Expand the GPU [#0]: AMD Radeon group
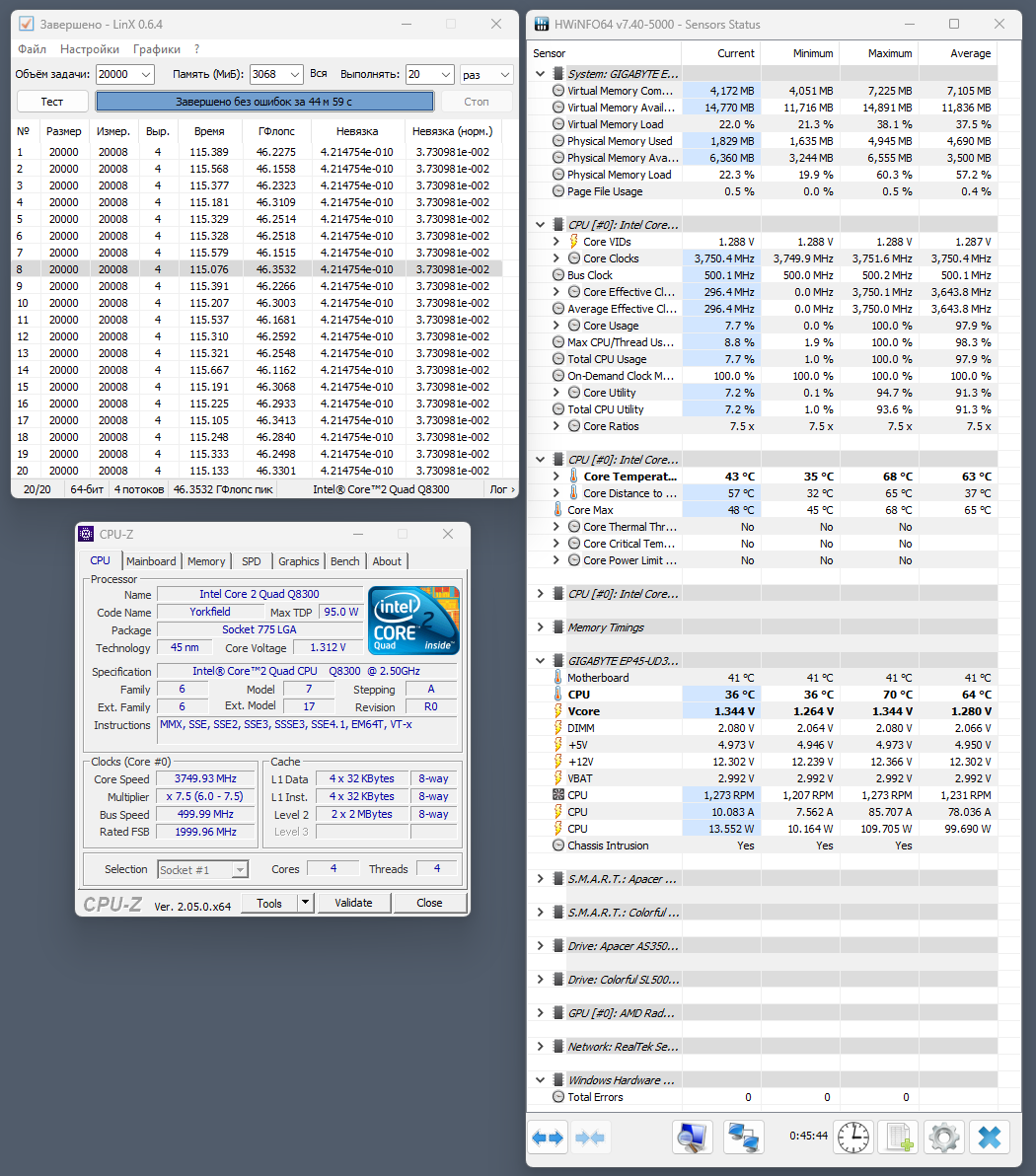1036x1176 pixels. click(540, 1012)
